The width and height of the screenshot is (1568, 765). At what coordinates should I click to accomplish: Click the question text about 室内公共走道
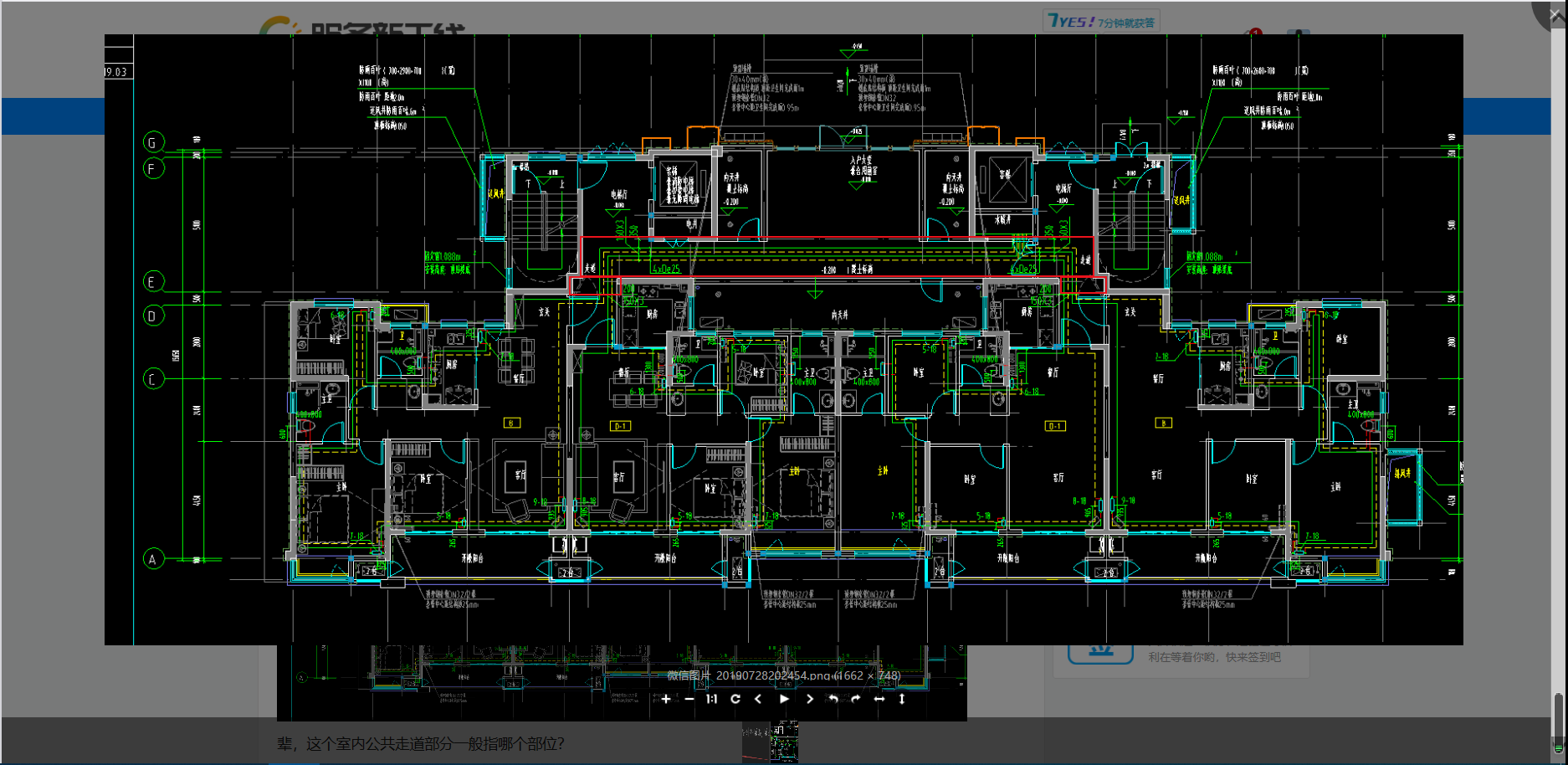tap(421, 743)
